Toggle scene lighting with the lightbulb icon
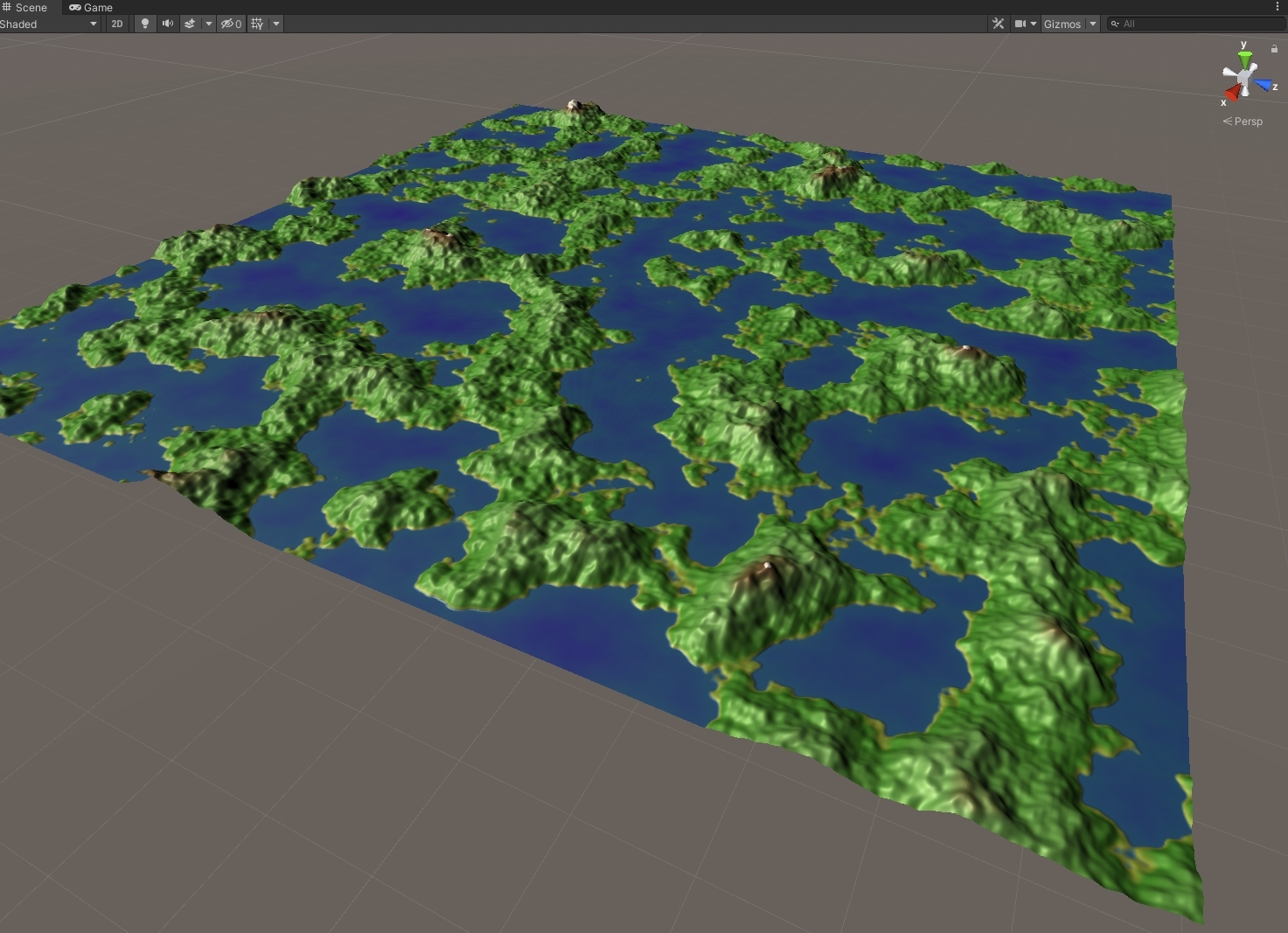This screenshot has height=933, width=1288. (145, 24)
